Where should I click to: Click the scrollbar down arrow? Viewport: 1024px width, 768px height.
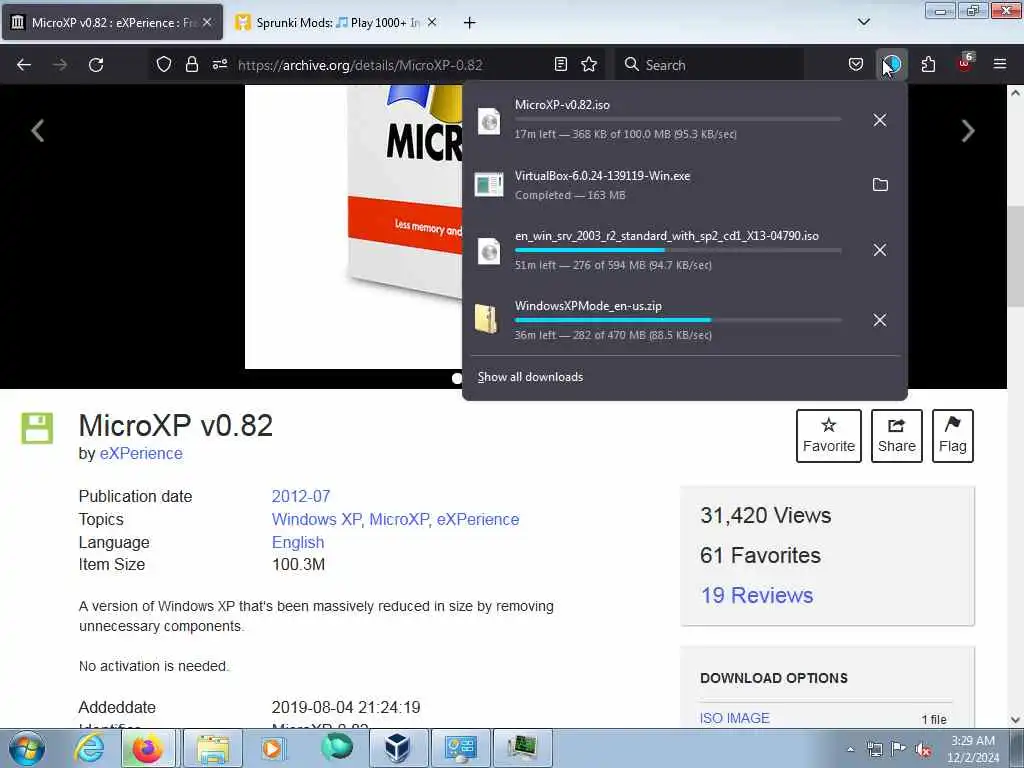(x=1015, y=720)
